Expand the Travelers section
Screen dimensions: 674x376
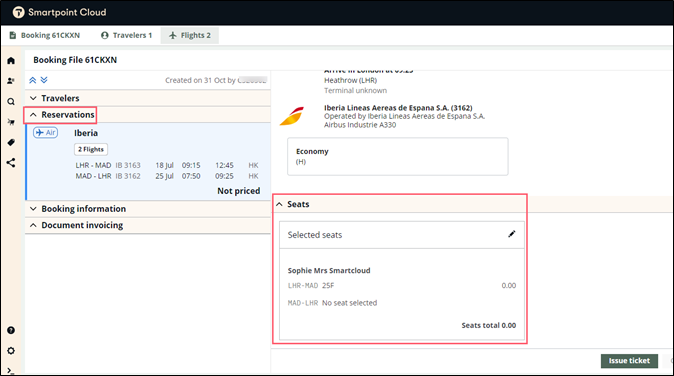(x=148, y=98)
